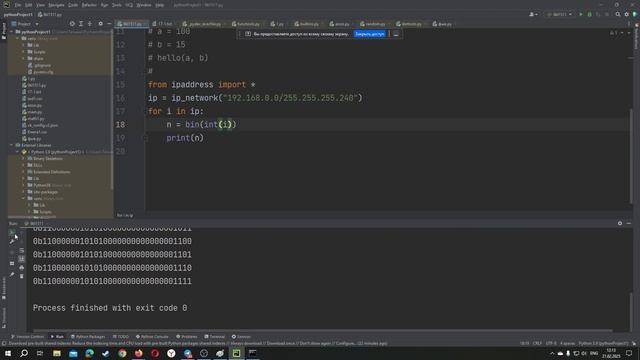Screen dimensions: 640x360
Task: Hide the Project panel
Action: (109, 24)
